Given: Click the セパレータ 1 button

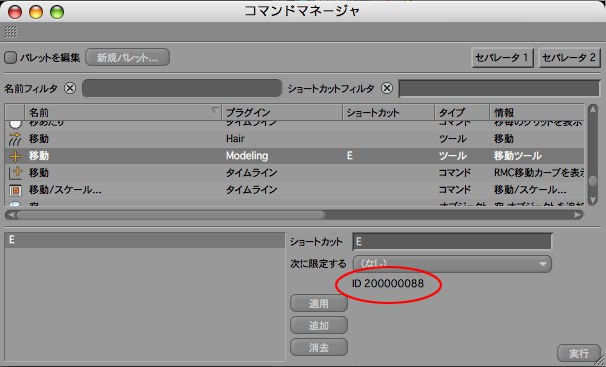Looking at the screenshot, I should point(502,58).
